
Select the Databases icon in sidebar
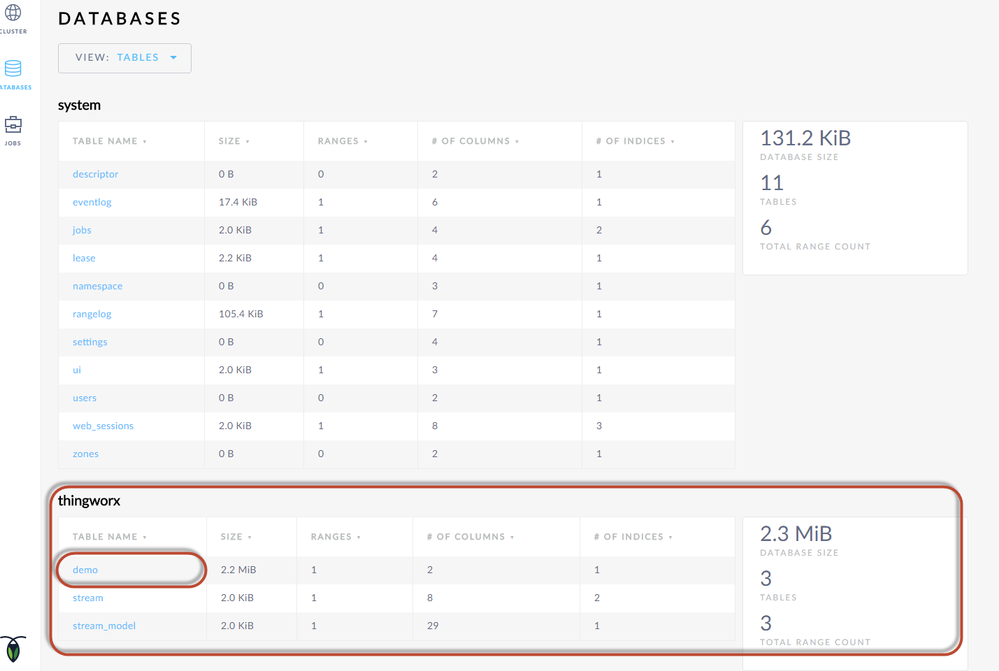coord(13,68)
